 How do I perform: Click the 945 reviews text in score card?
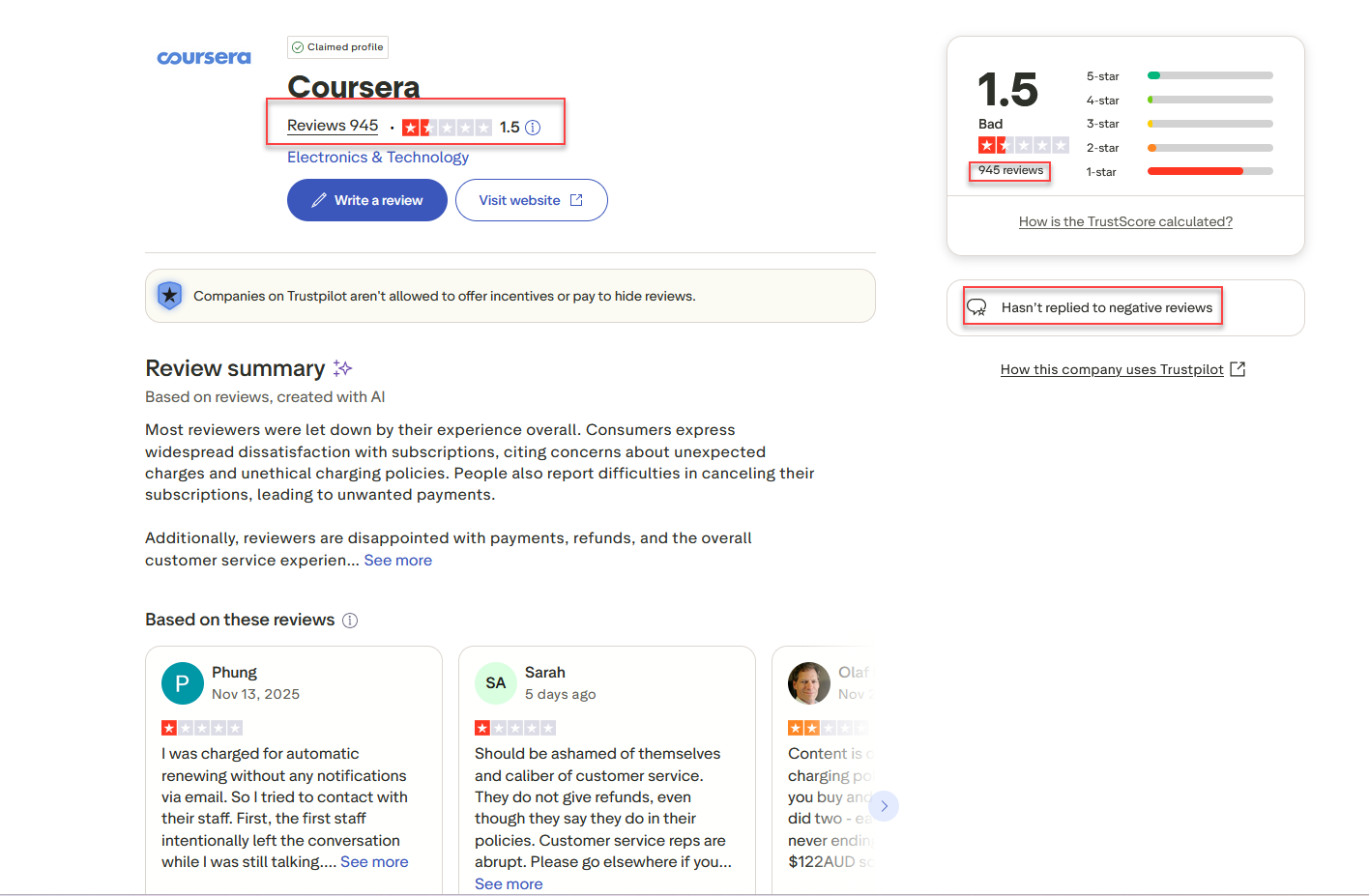1010,170
